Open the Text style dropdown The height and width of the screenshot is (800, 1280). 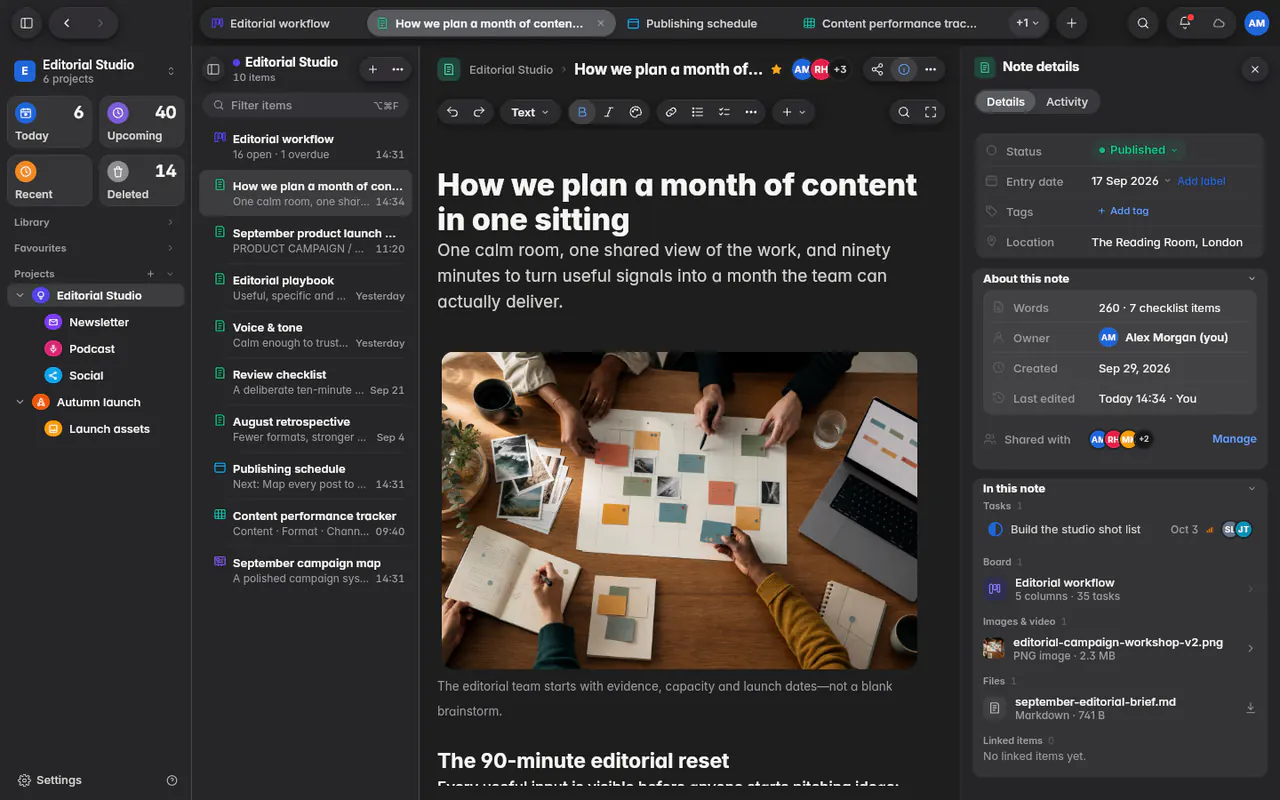[530, 112]
